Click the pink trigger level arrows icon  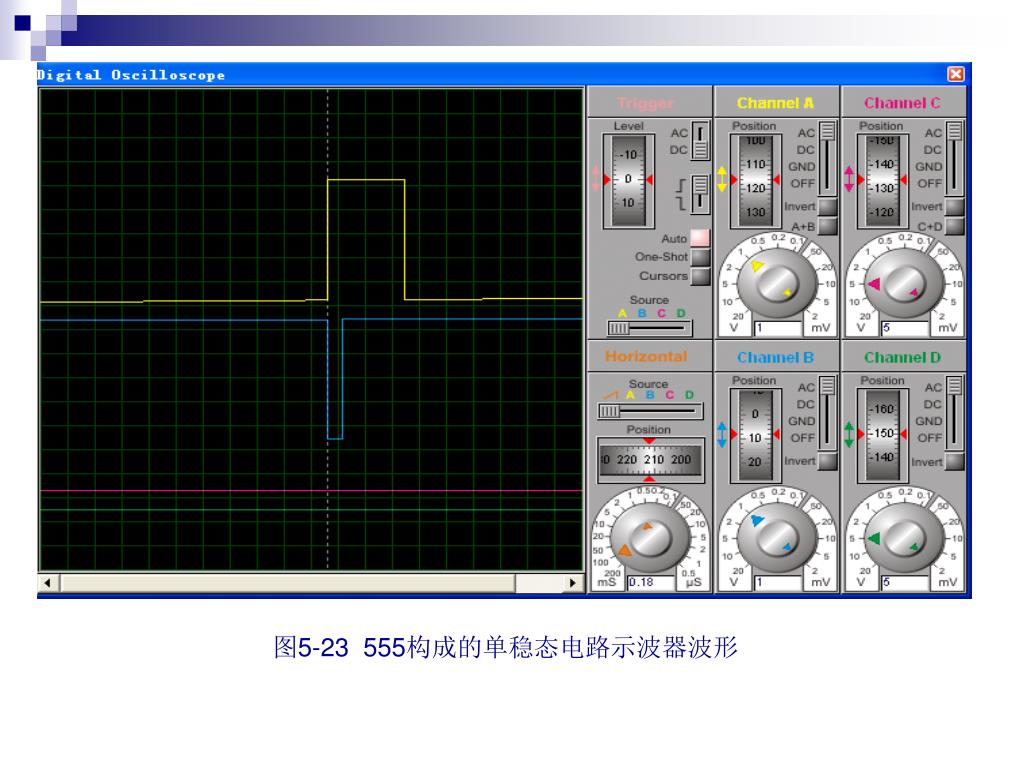[596, 178]
